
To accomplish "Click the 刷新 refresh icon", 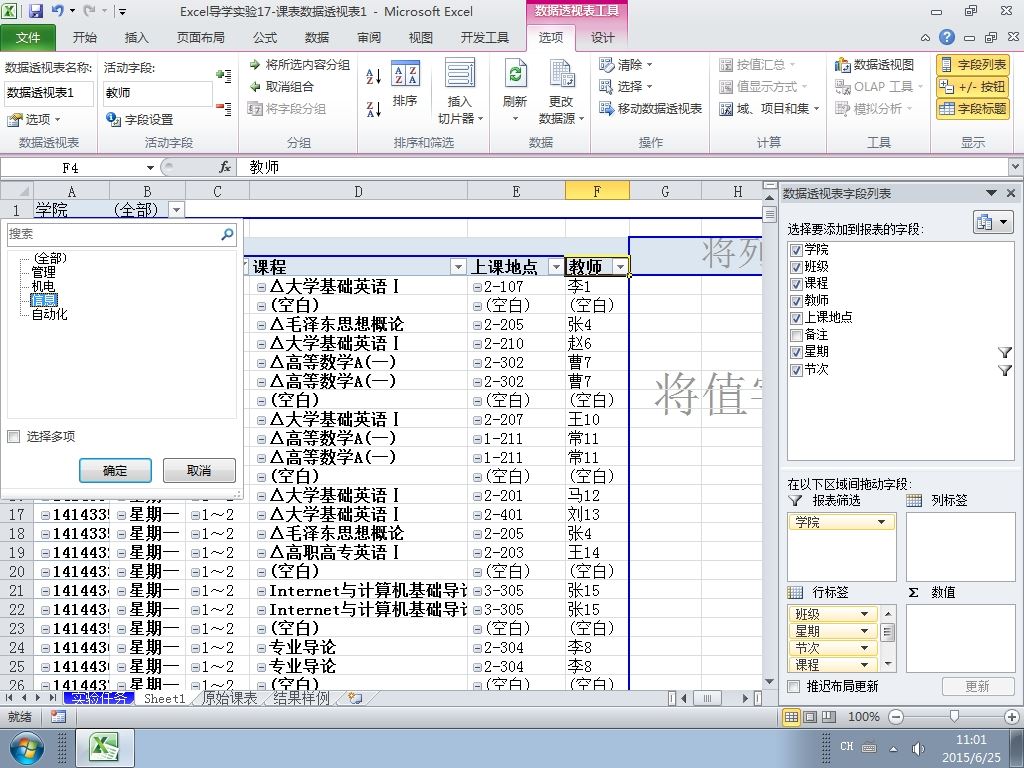I will click(x=515, y=91).
